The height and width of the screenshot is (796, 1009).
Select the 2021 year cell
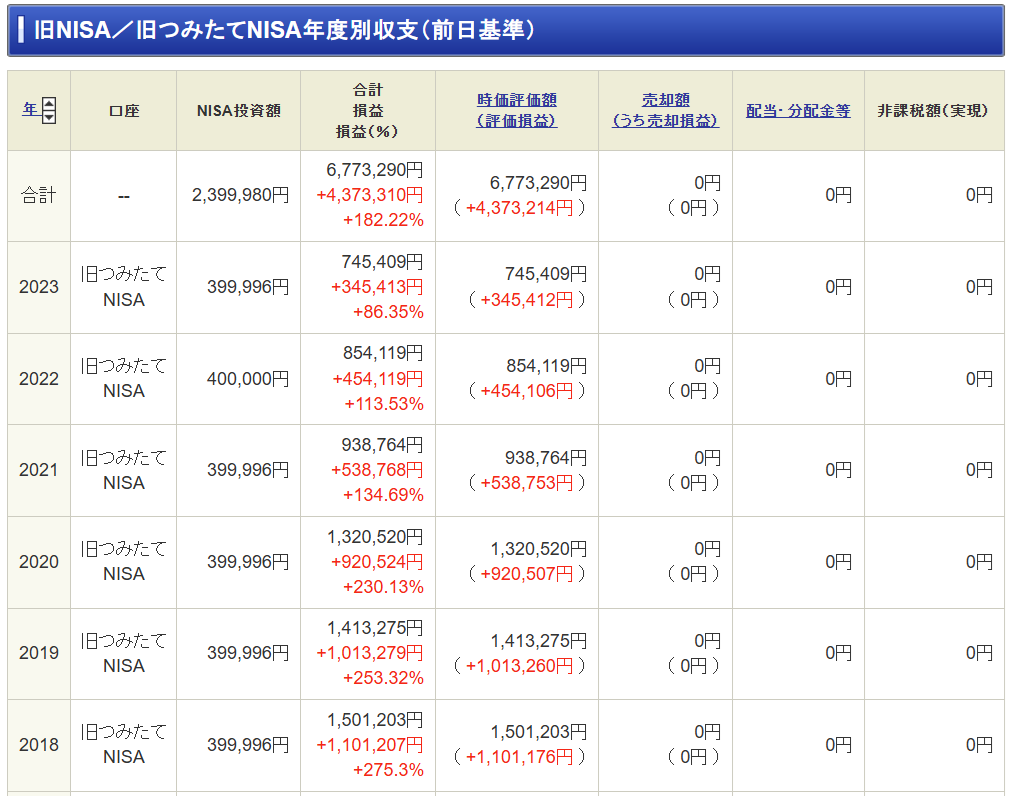pos(39,470)
